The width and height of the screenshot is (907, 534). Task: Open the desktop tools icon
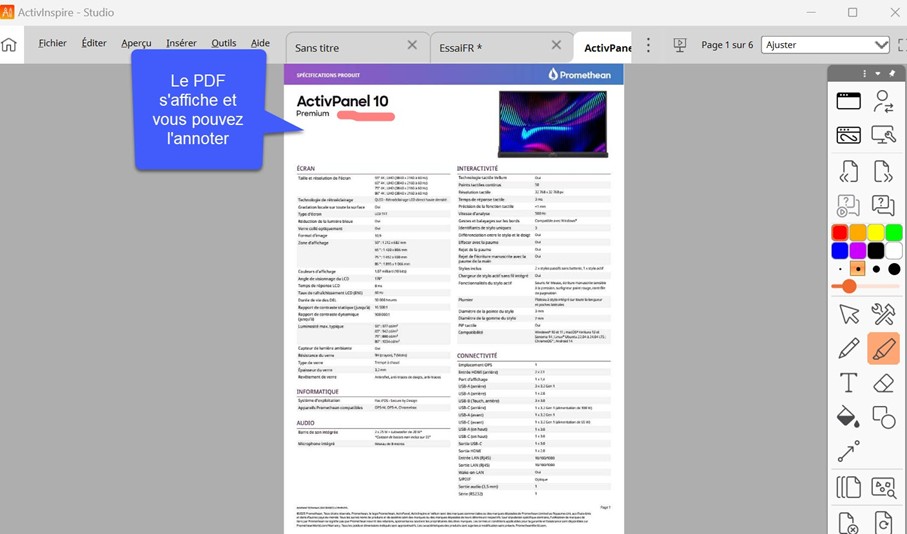click(x=883, y=135)
